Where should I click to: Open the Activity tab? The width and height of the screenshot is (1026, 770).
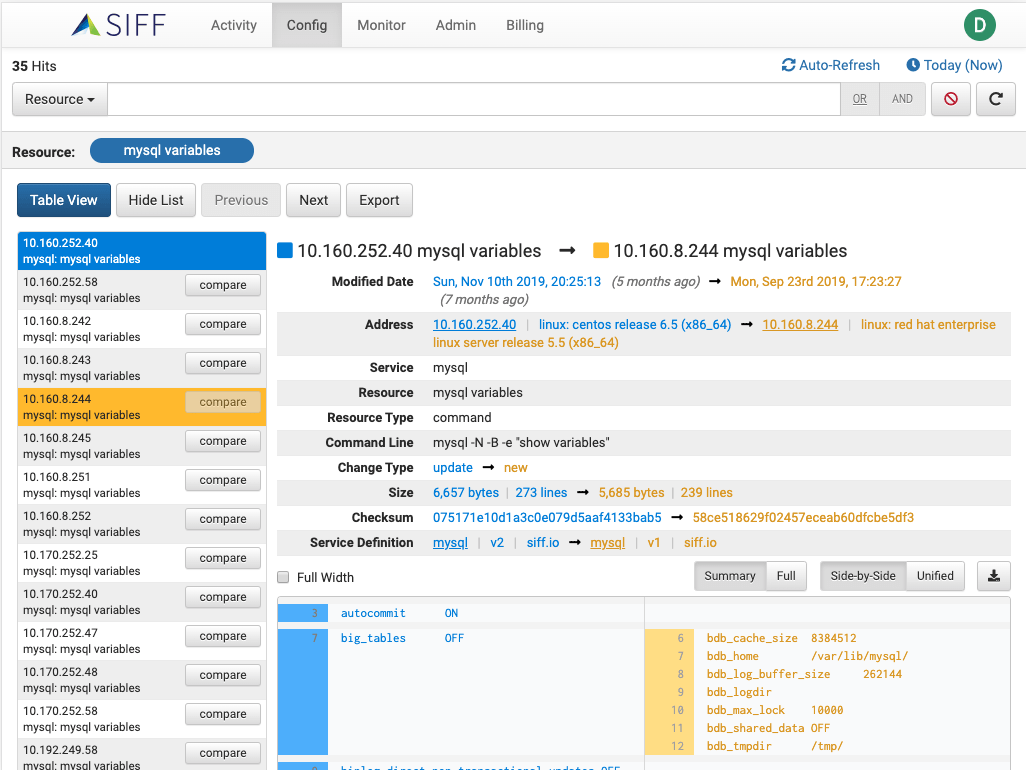coord(234,25)
